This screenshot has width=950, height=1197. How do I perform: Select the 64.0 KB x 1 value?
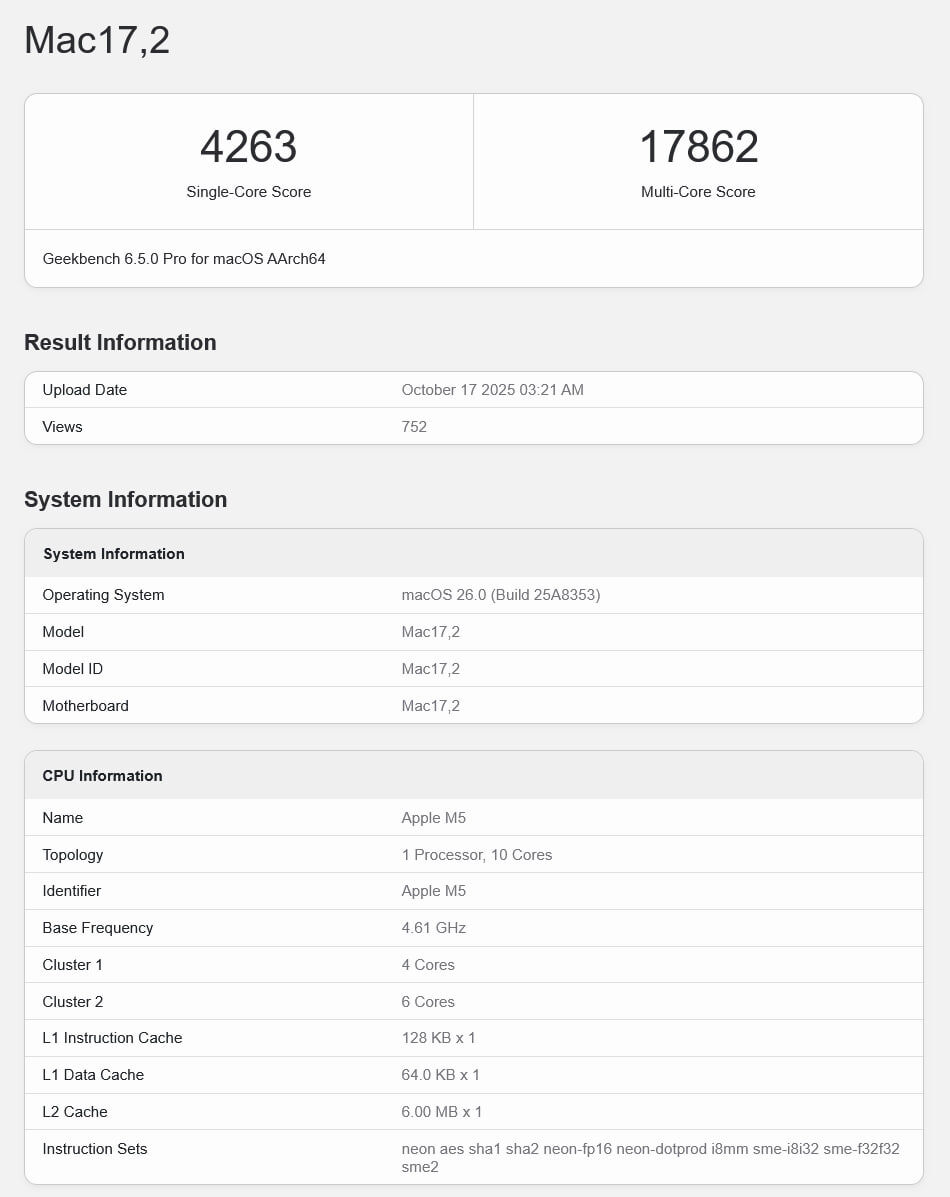[x=441, y=1075]
